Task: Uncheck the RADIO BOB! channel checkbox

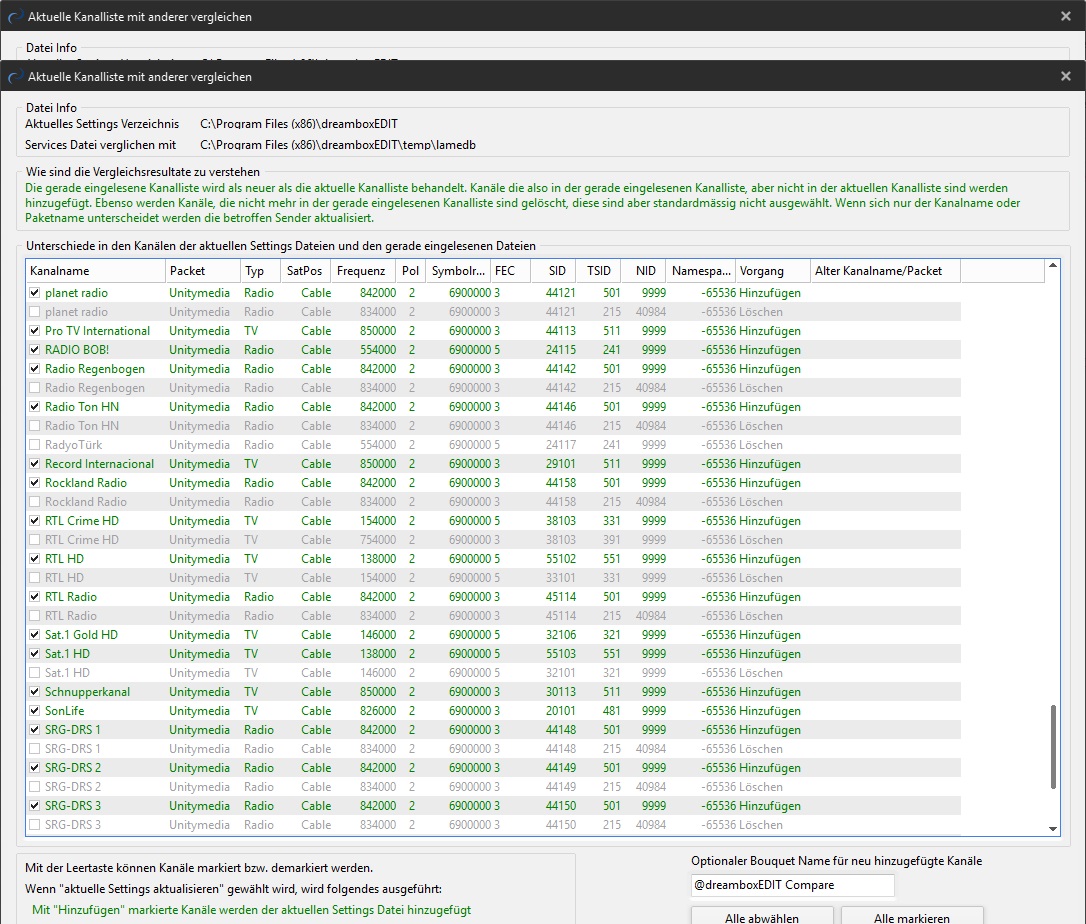Action: click(x=36, y=350)
